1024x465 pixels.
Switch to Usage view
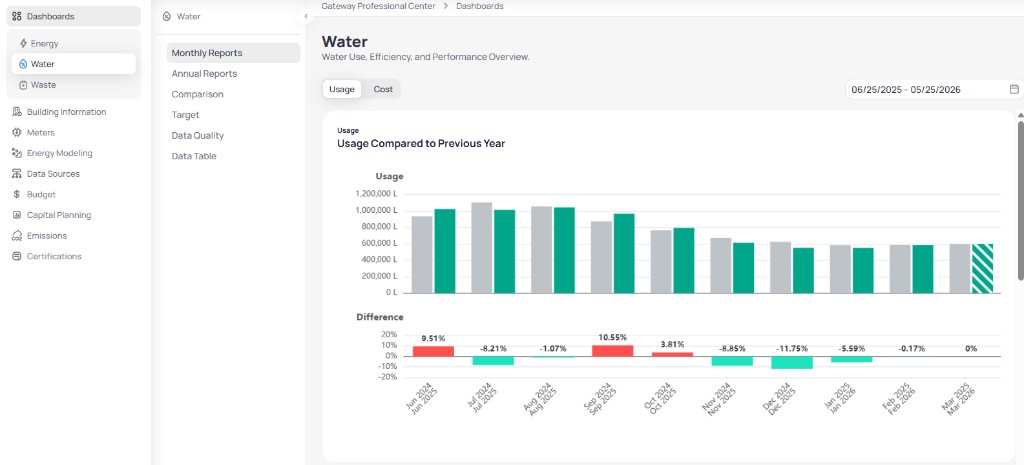(342, 89)
